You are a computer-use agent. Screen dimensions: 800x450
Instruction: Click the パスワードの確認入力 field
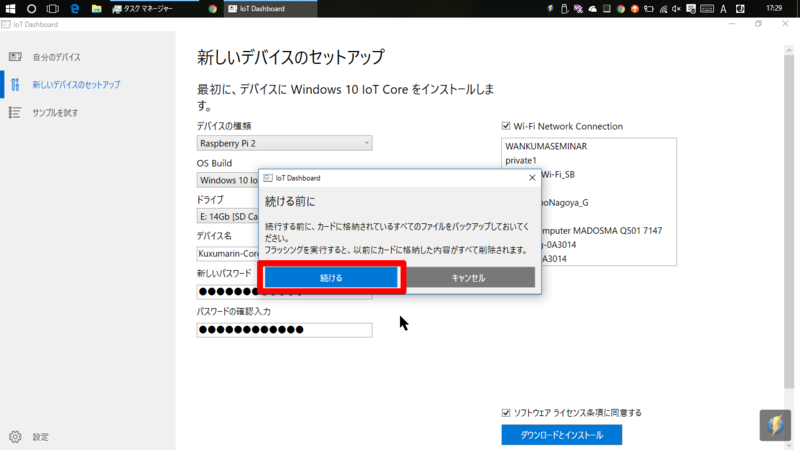284,330
